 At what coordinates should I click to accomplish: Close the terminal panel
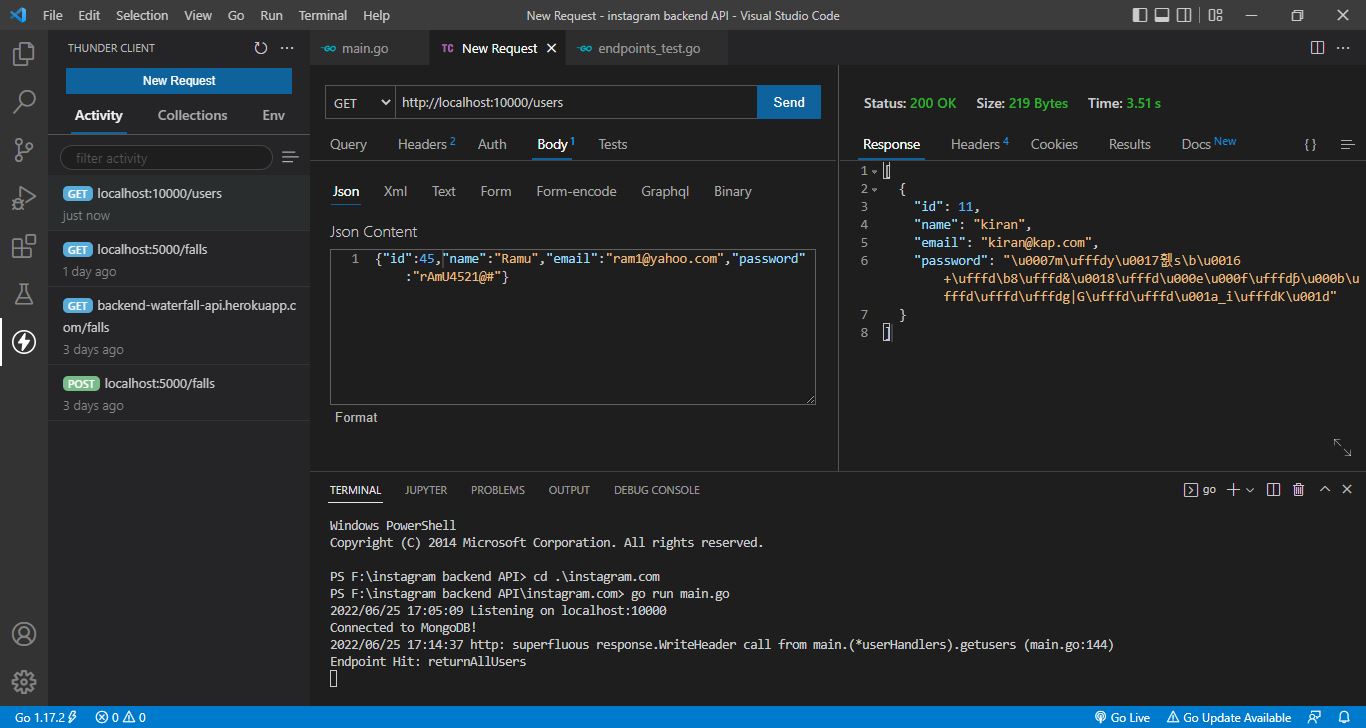(1348, 490)
